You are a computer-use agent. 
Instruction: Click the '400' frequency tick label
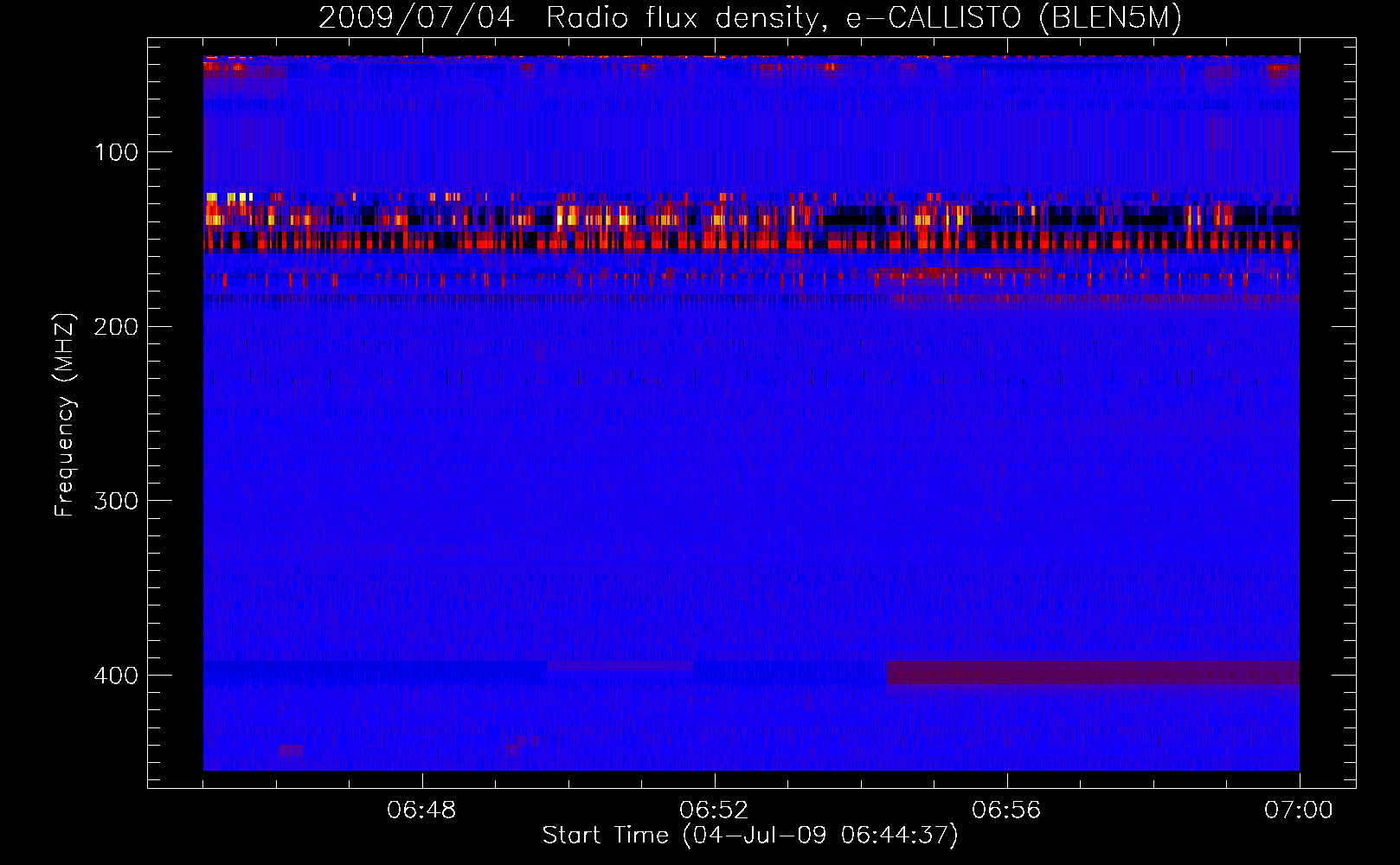click(116, 676)
